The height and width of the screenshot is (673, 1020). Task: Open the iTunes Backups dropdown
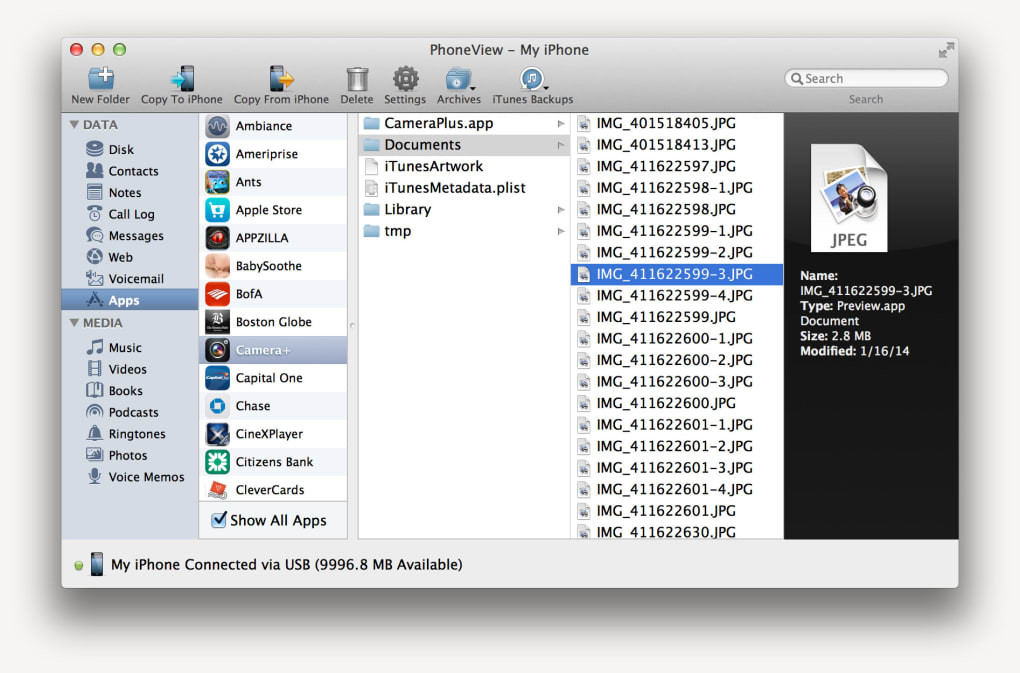coord(533,79)
